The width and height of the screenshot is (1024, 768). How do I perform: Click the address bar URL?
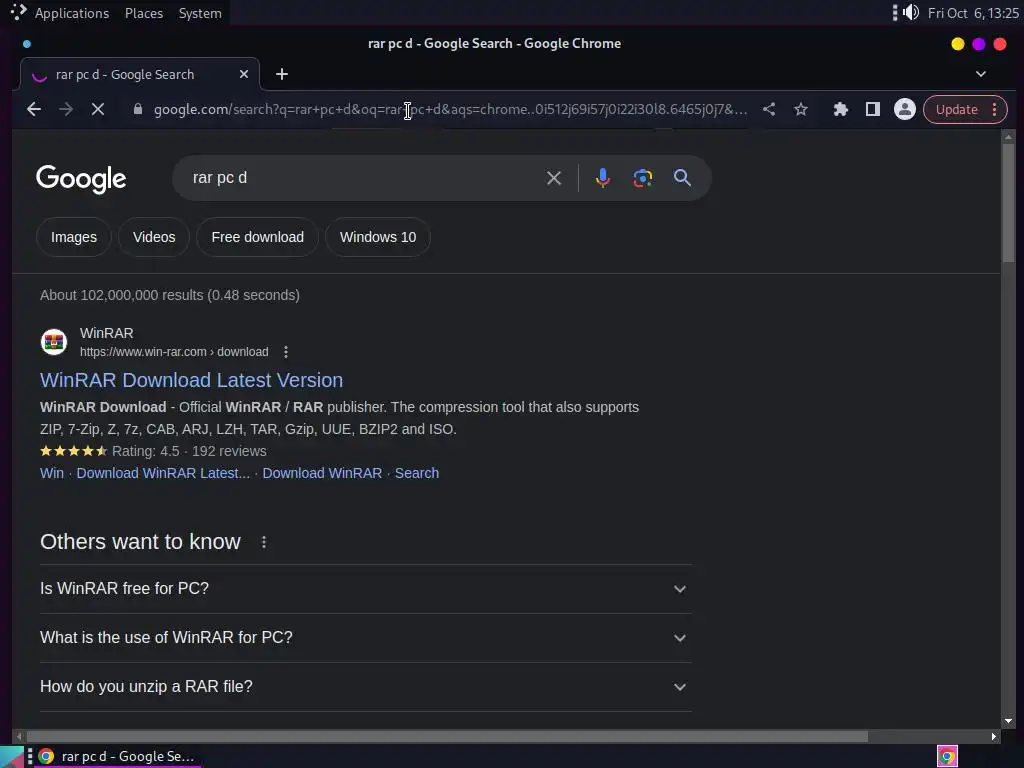coord(451,109)
